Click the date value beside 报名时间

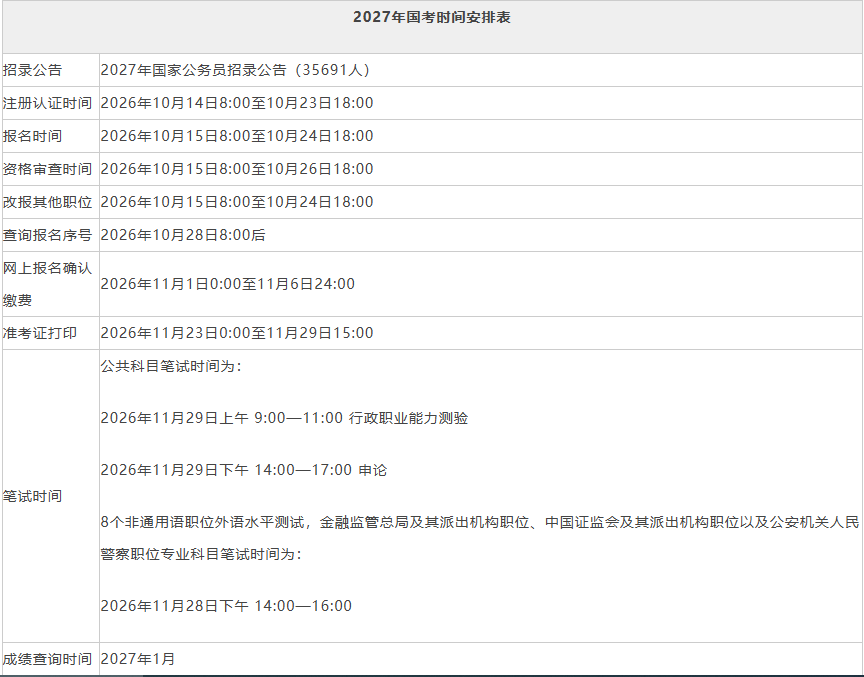tap(237, 136)
